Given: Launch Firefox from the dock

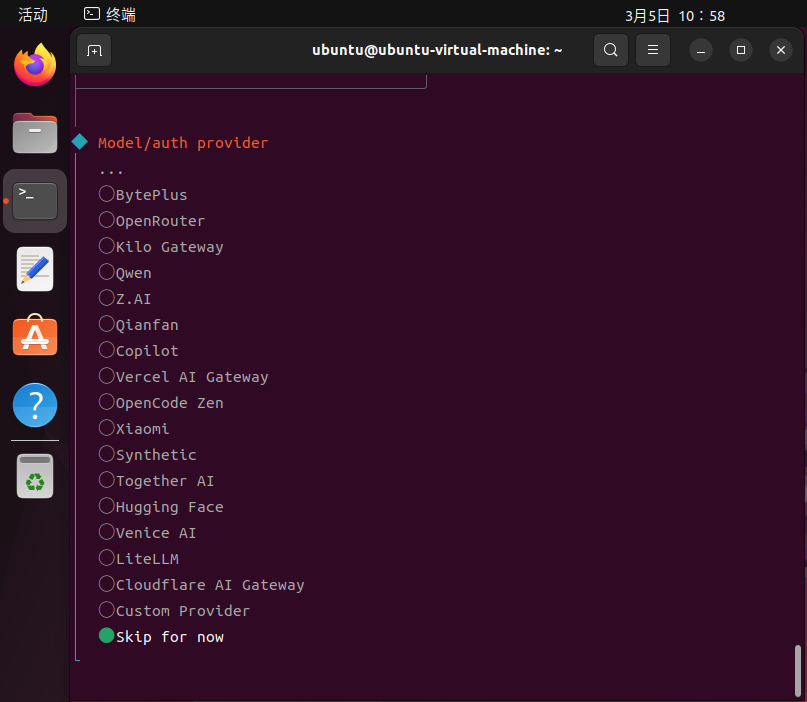Looking at the screenshot, I should click(x=35, y=65).
